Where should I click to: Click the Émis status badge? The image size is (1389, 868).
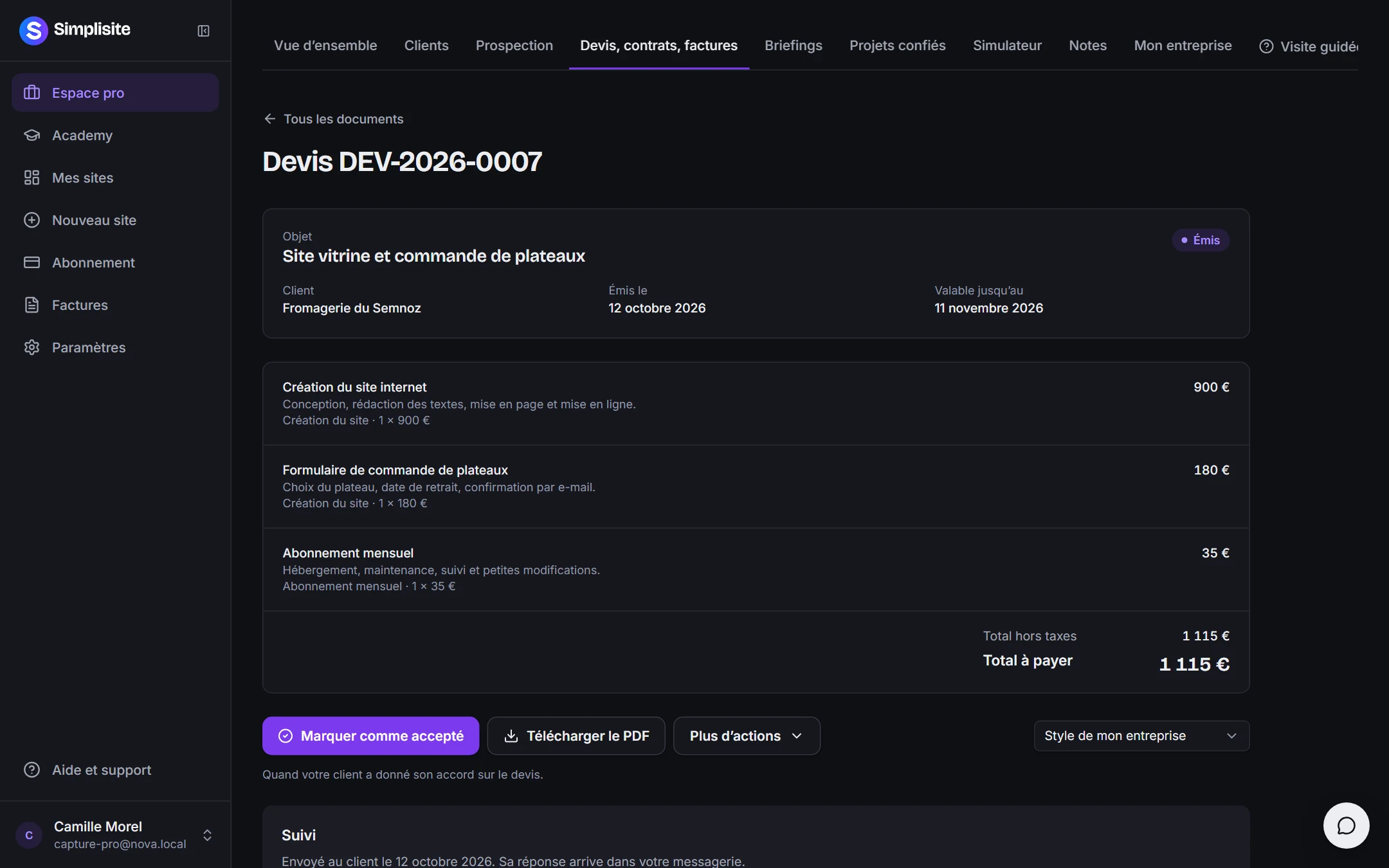[1201, 240]
